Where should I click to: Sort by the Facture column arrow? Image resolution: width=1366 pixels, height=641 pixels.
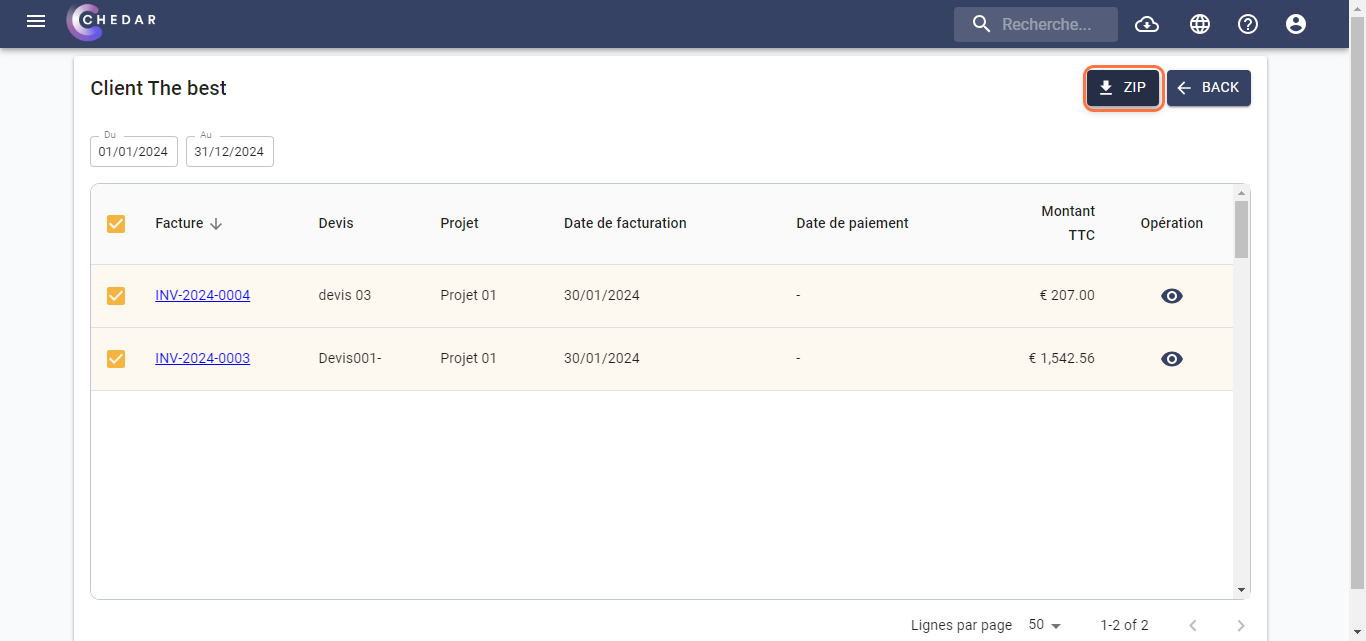(x=216, y=224)
